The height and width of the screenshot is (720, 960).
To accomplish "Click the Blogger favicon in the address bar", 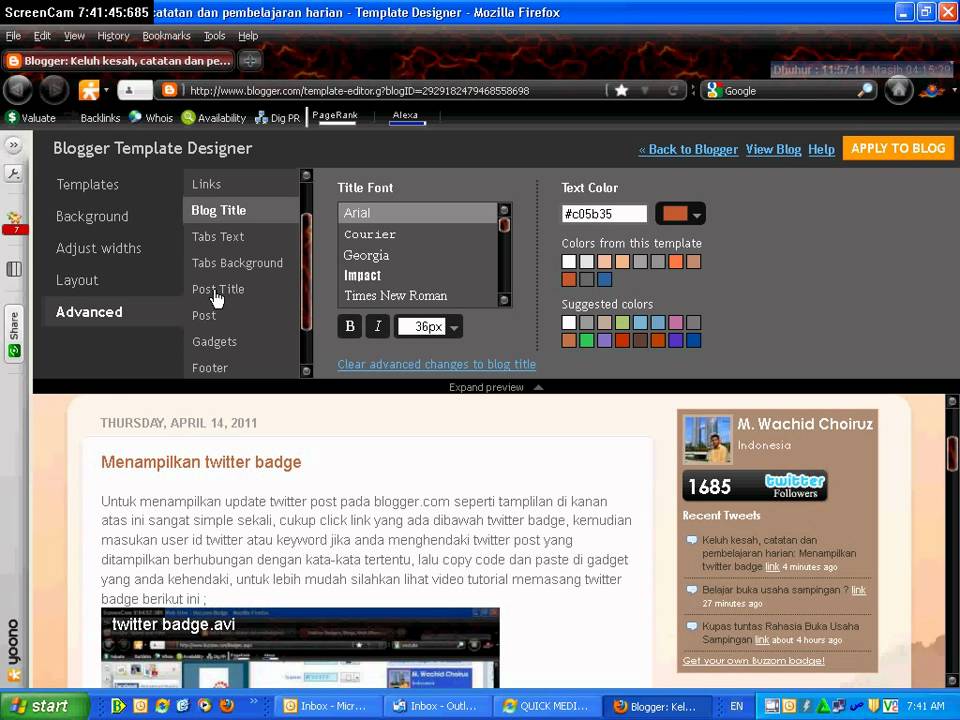I will tap(169, 91).
